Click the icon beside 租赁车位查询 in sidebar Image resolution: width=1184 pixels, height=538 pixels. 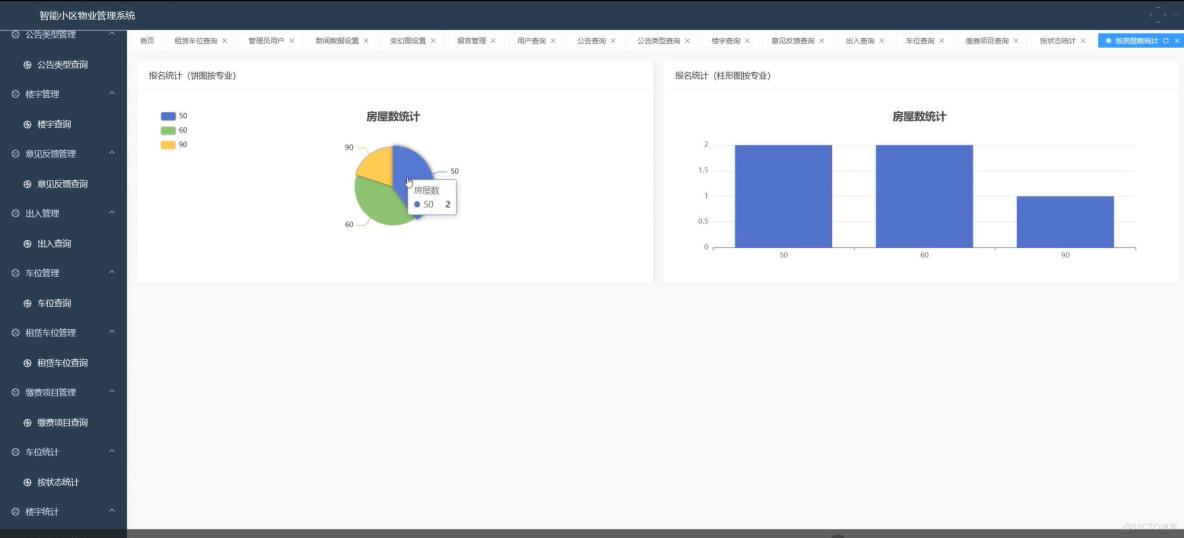tap(28, 363)
